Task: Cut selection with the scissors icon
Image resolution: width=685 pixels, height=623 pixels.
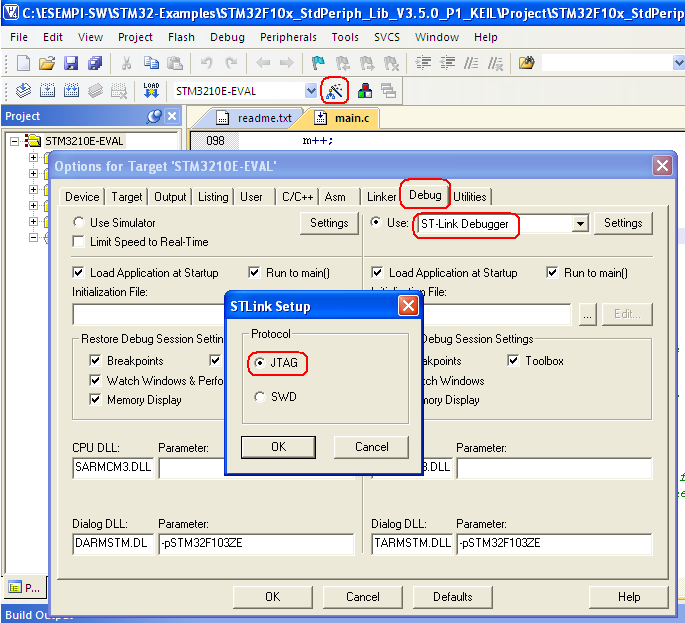Action: pyautogui.click(x=127, y=63)
